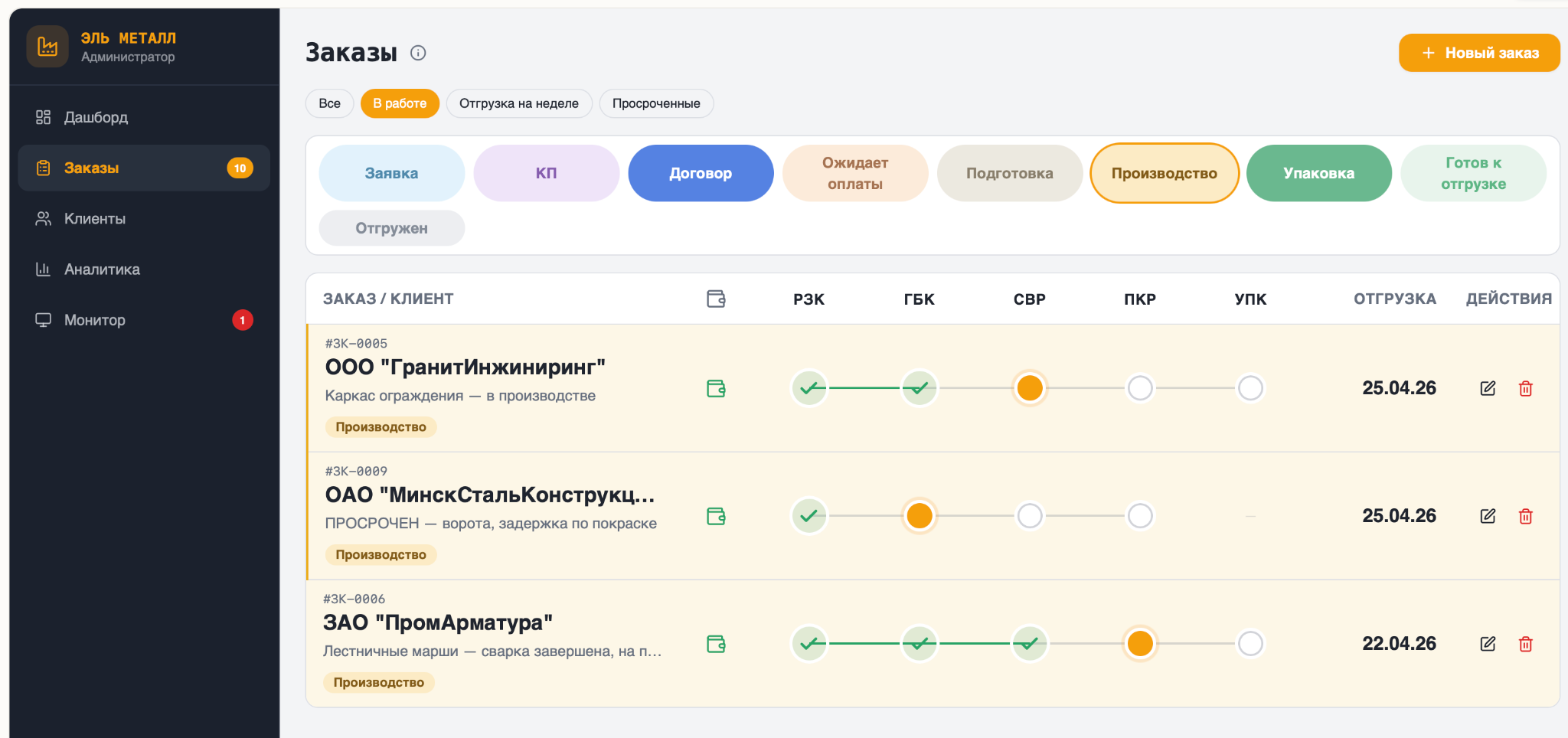Filter by Отгружен stage
The image size is (1568, 738).
pos(392,228)
